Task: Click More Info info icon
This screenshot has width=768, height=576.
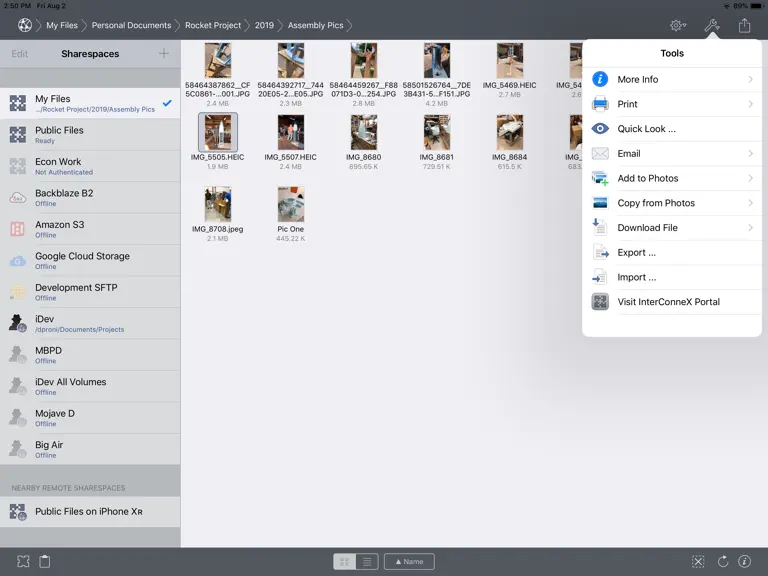Action: click(600, 79)
